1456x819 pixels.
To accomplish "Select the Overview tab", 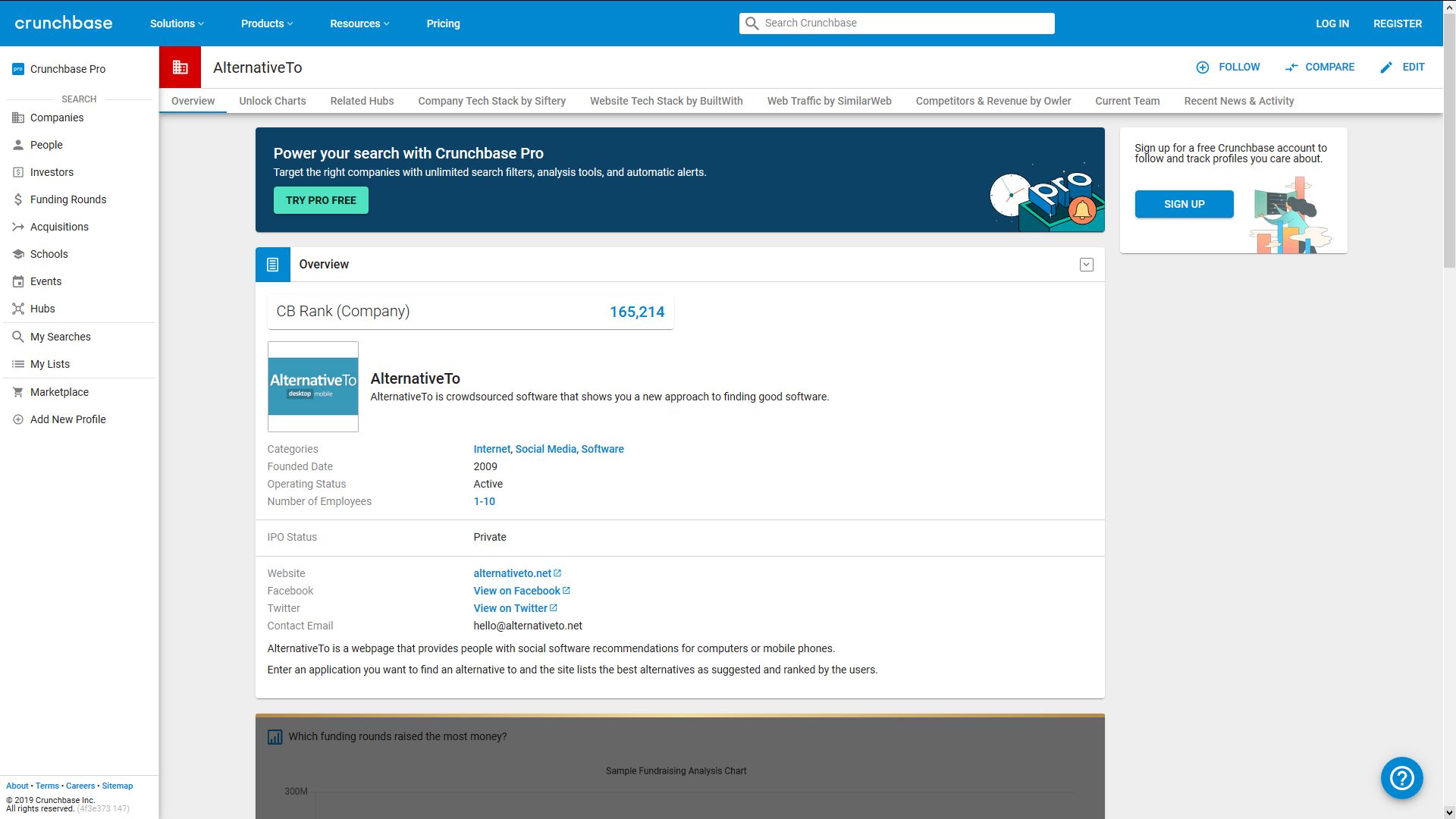I will pos(193,101).
